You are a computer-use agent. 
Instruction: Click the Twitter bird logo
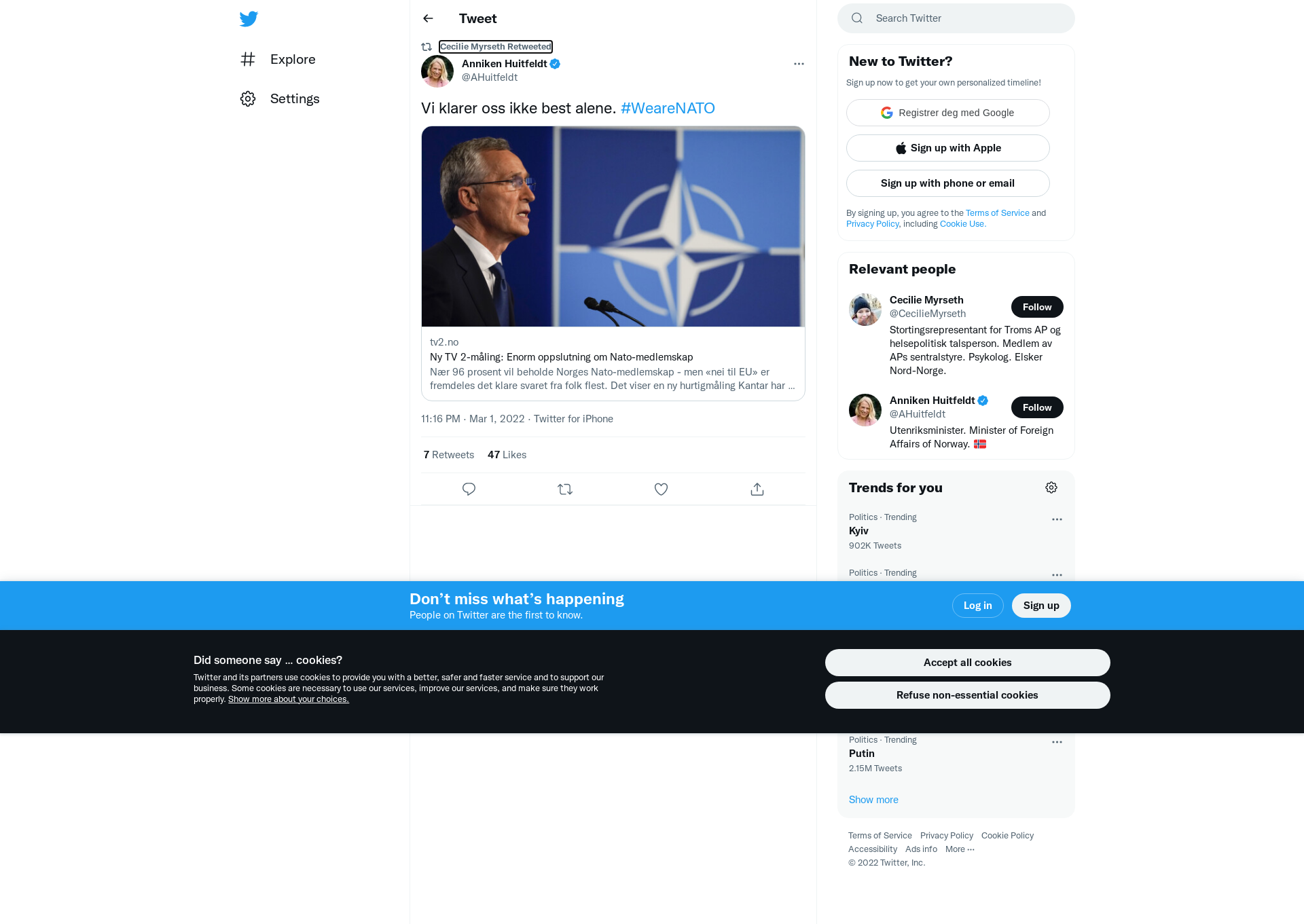(x=249, y=18)
